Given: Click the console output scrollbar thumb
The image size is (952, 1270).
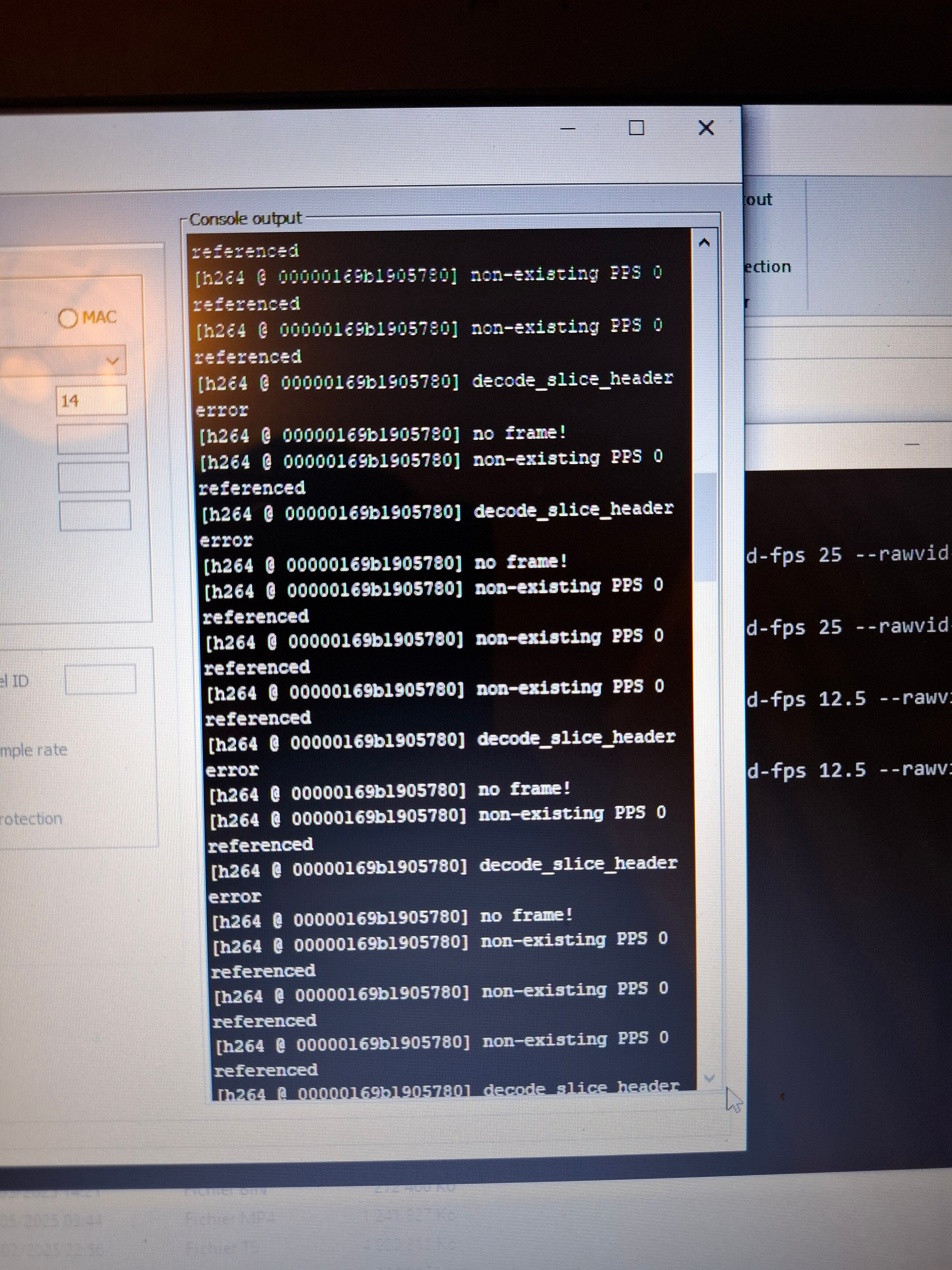Looking at the screenshot, I should point(706,527).
